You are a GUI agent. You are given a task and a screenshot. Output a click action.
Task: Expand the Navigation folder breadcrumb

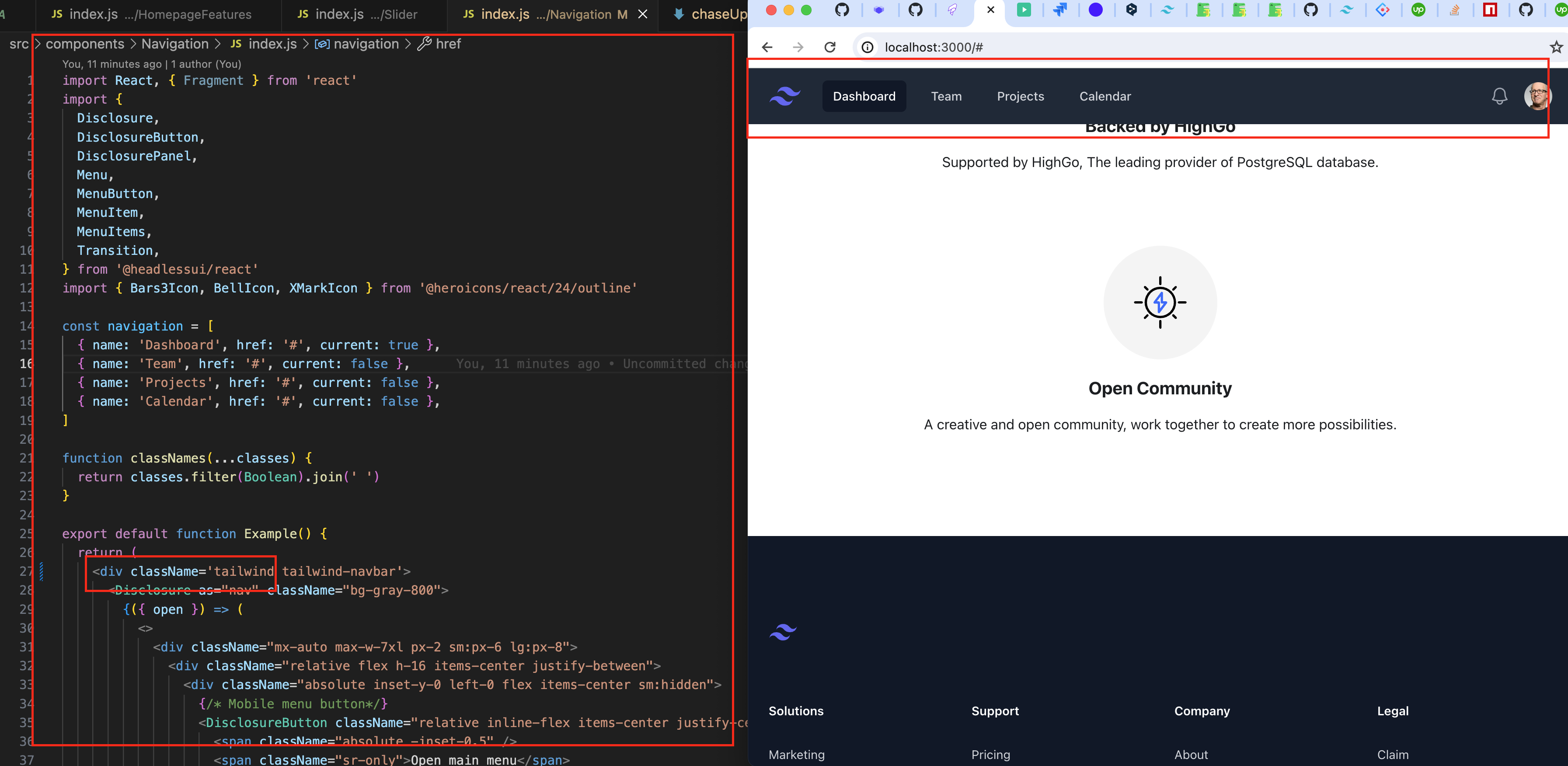pyautogui.click(x=175, y=44)
